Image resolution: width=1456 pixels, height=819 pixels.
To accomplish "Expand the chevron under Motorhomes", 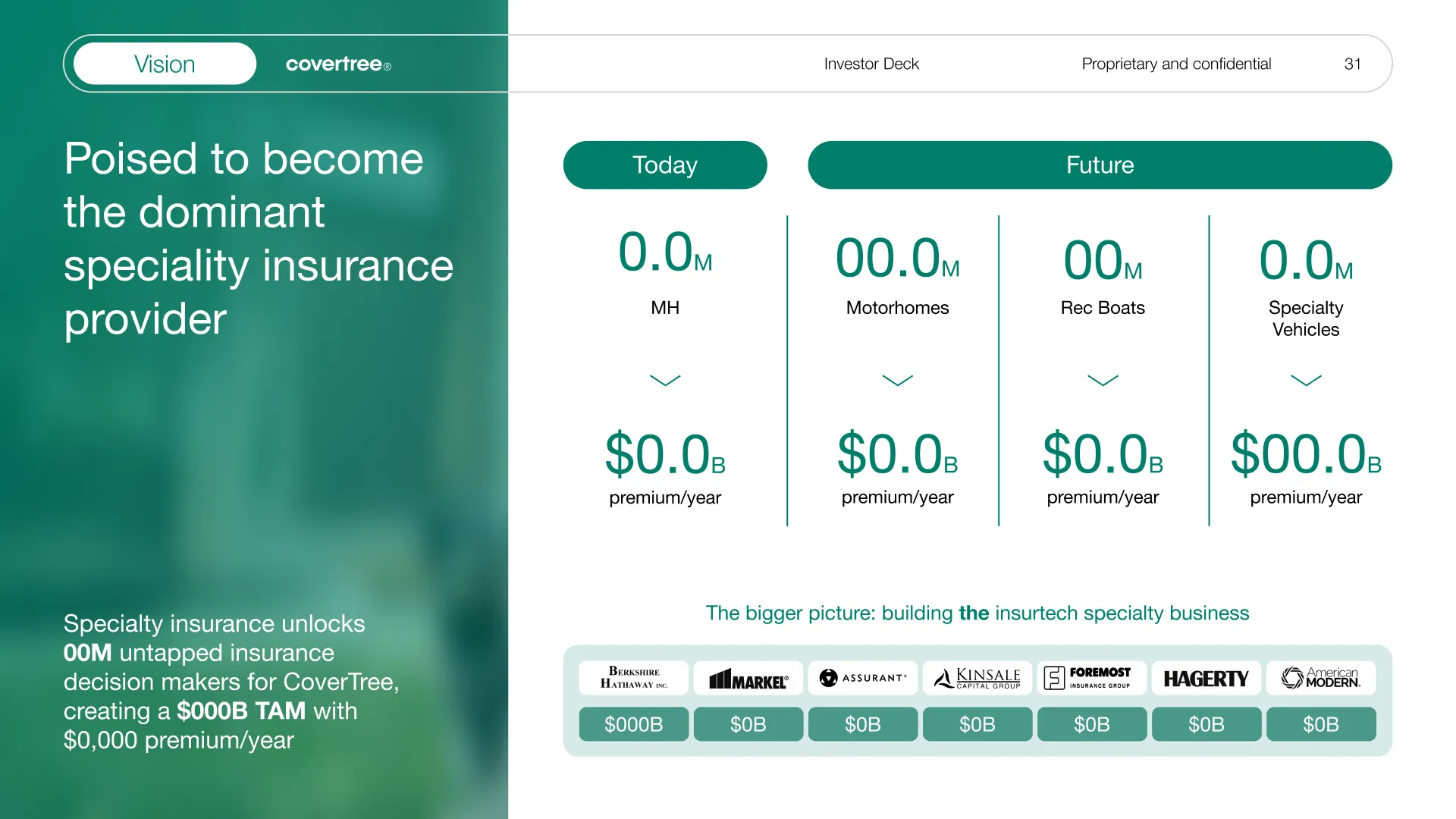I will pos(897,380).
